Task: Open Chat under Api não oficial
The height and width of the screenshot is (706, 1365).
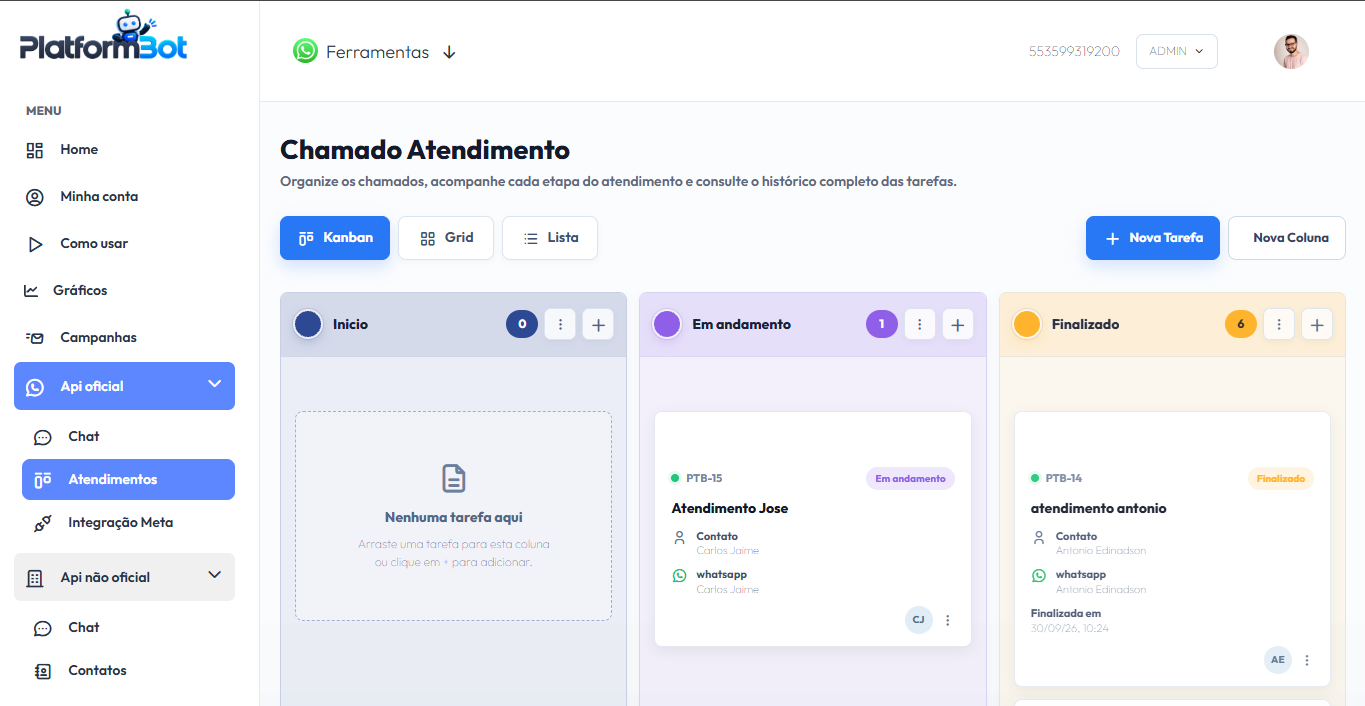Action: coord(84,628)
